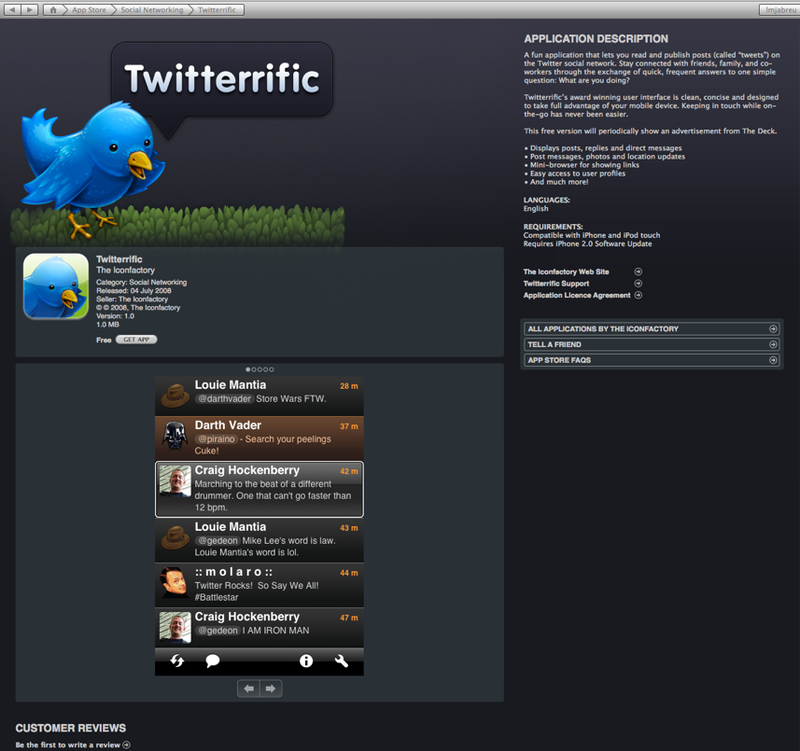
Task: Click the 'CUSTOMER REVIEWS' heading
Action: (70, 728)
